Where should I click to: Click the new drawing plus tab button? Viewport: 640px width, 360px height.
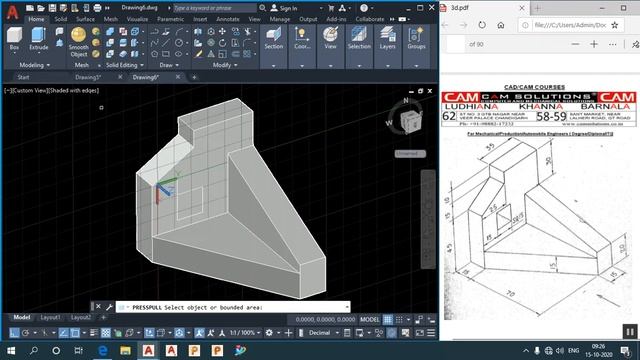click(194, 77)
